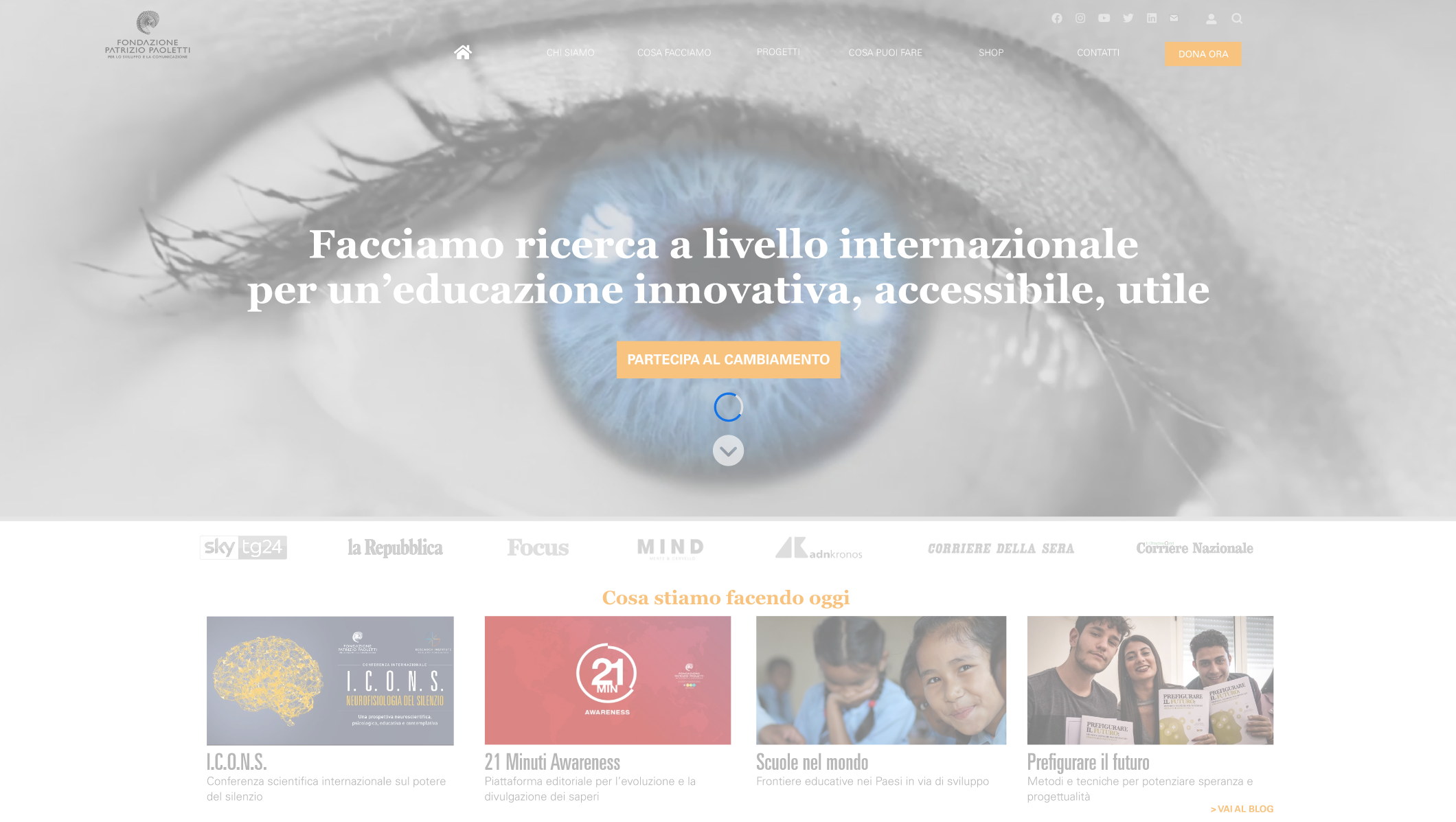Image resolution: width=1456 pixels, height=822 pixels.
Task: Open the Instagram social icon
Action: 1080,19
